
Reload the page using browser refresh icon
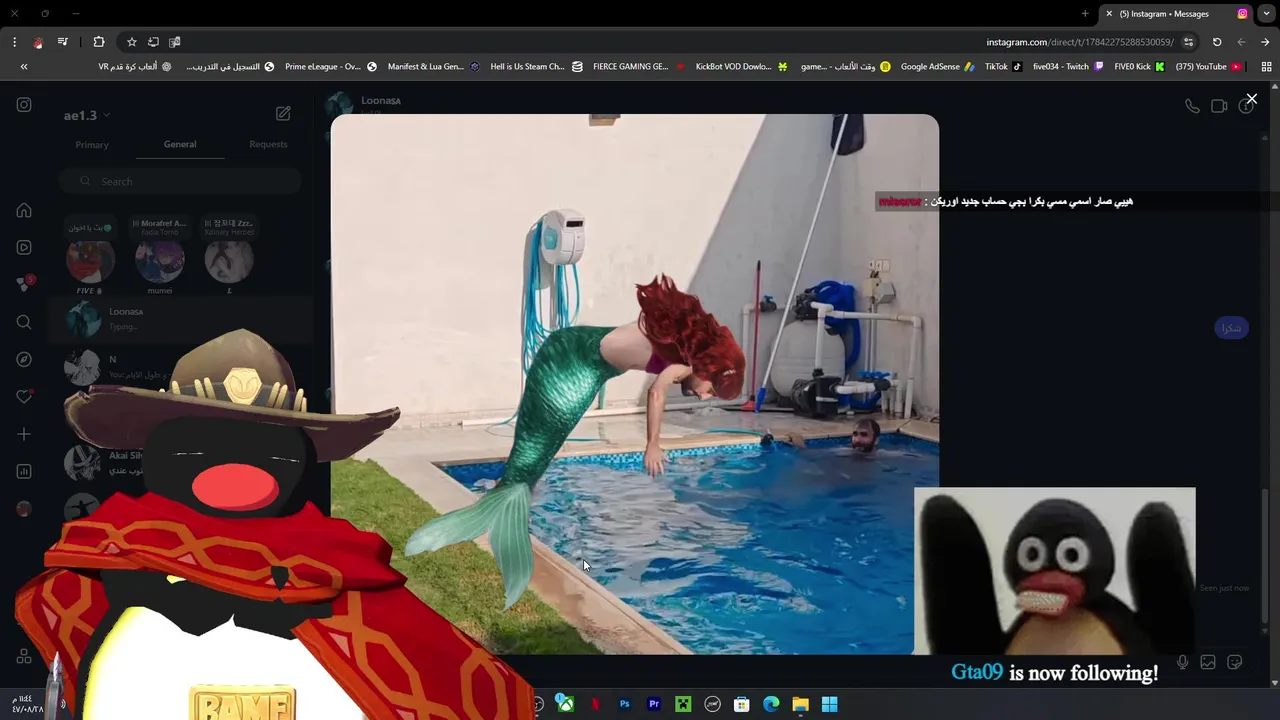point(1217,42)
